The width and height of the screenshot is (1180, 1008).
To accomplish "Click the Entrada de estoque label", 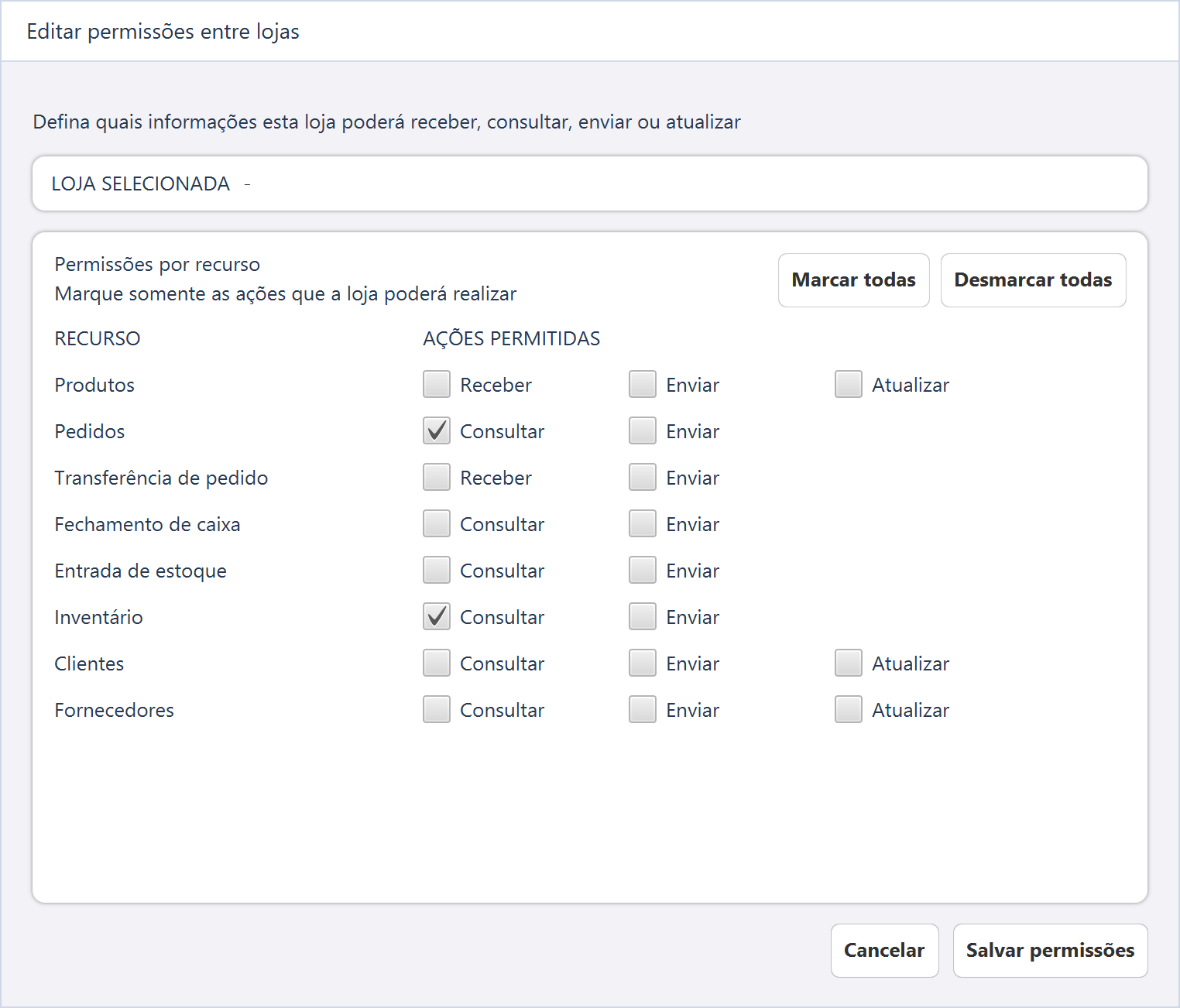I will 140,571.
